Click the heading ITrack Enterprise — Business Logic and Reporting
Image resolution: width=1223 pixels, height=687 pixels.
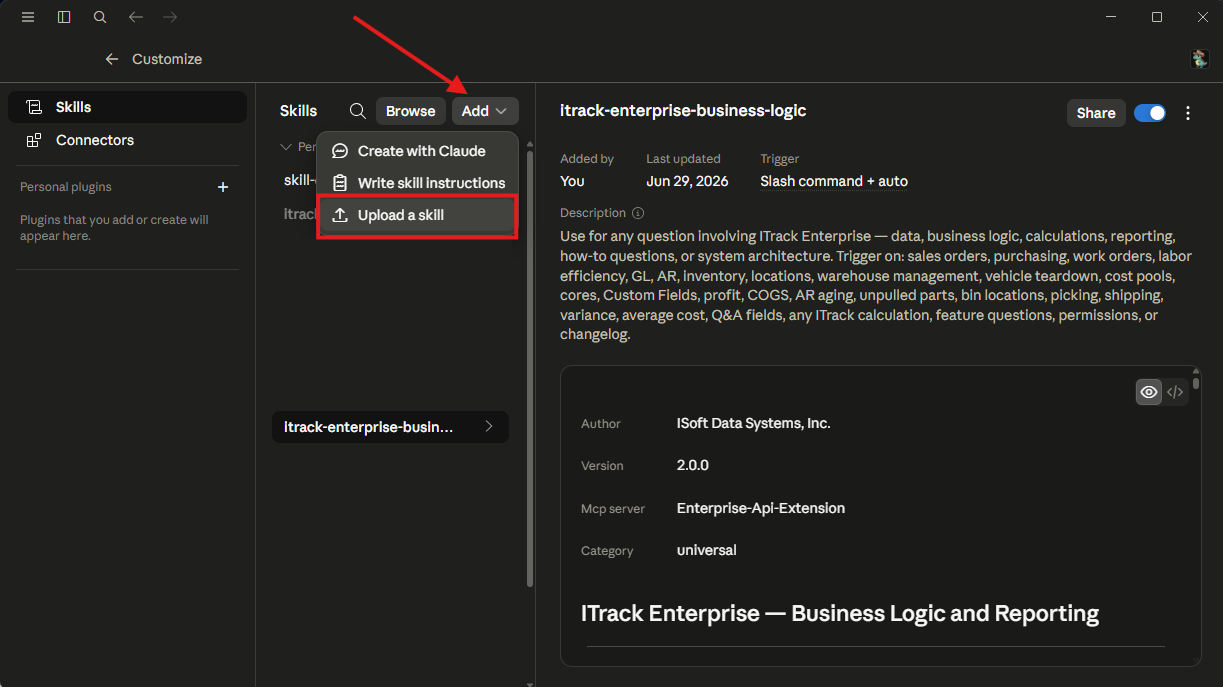(x=840, y=613)
